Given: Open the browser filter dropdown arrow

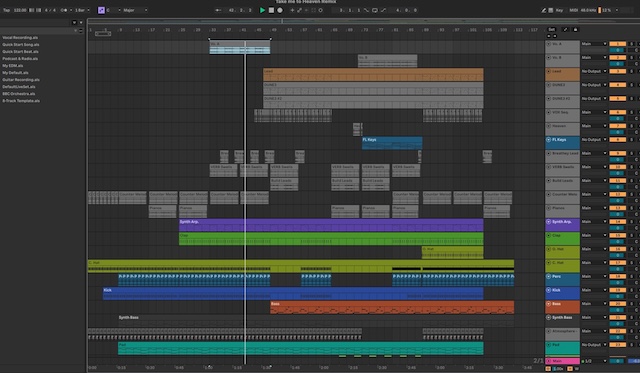Looking at the screenshot, I should 74,22.
